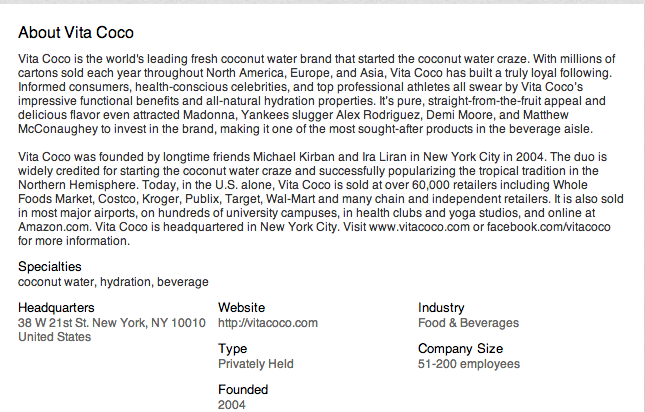Open the http://vitacoco.com website link
645x412 pixels.
[268, 323]
